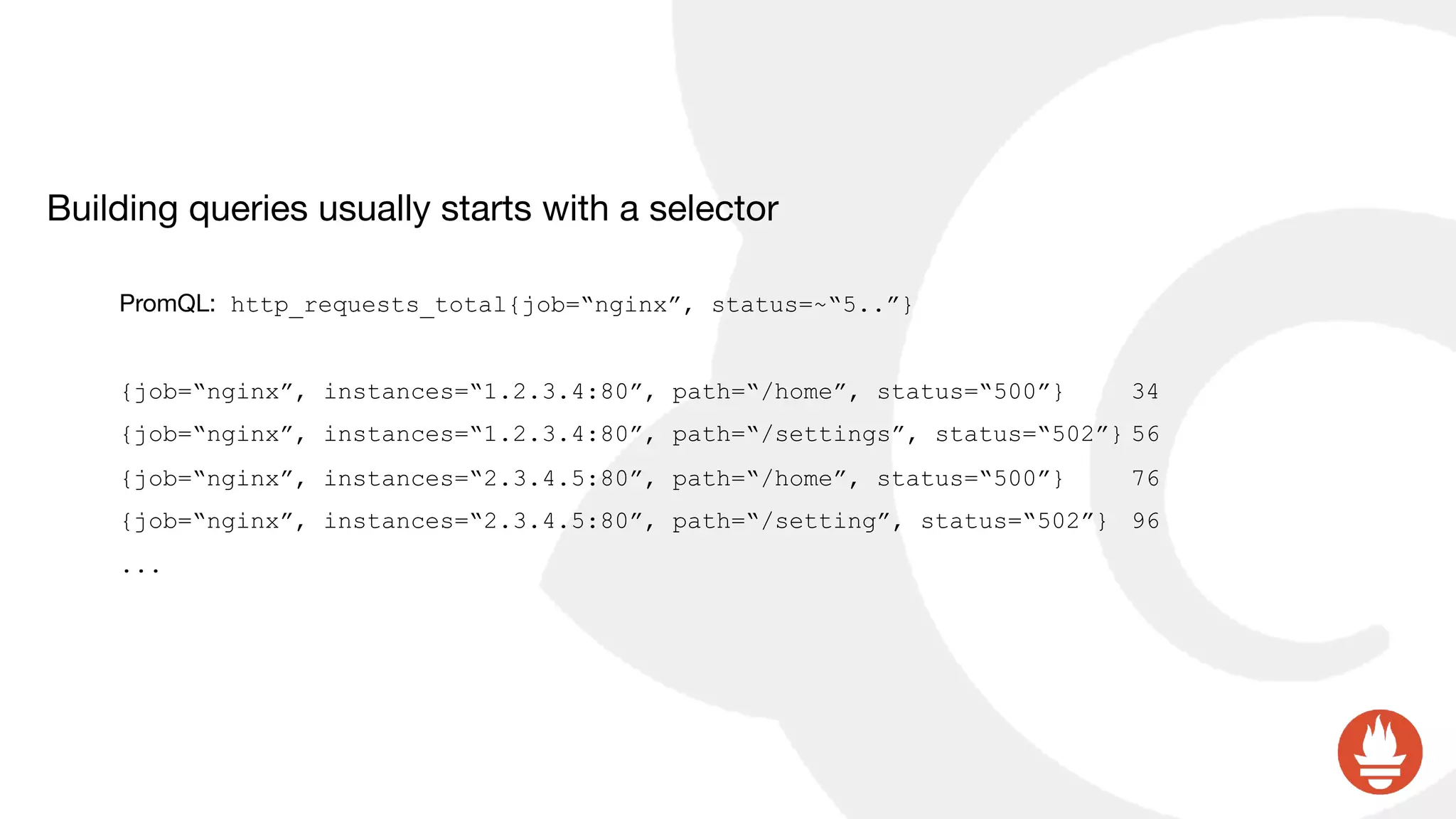This screenshot has width=1456, height=819.
Task: Select third result row for 2.3.4.5:80 /home
Action: (640, 478)
